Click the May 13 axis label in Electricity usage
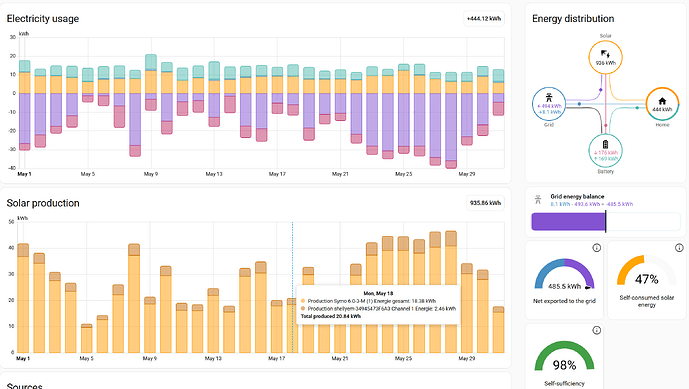 (214, 174)
